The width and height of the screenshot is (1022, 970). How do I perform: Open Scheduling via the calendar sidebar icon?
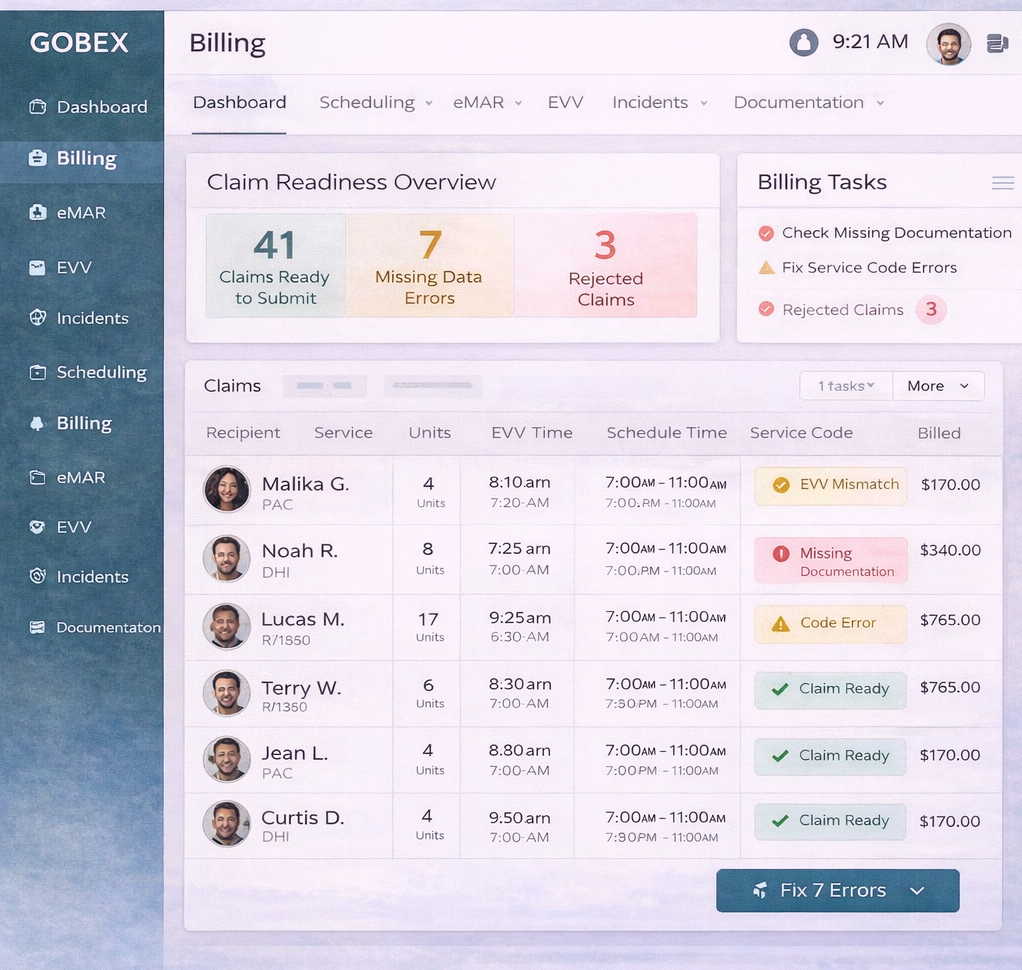point(38,372)
